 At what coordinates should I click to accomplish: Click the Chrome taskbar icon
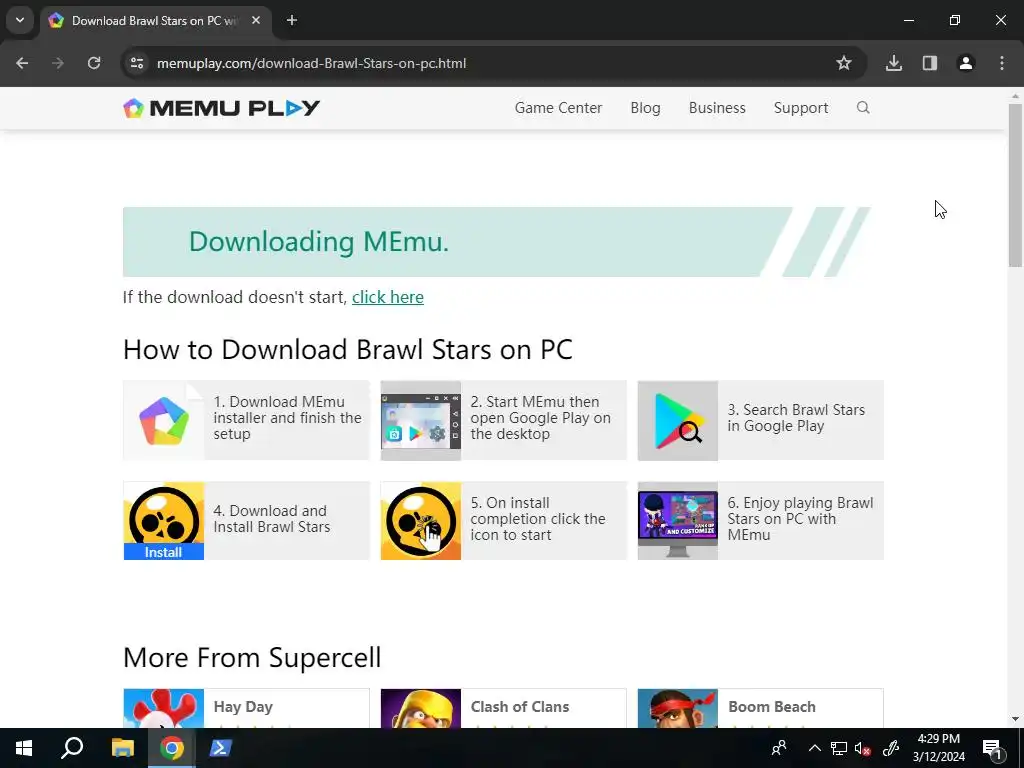[172, 748]
